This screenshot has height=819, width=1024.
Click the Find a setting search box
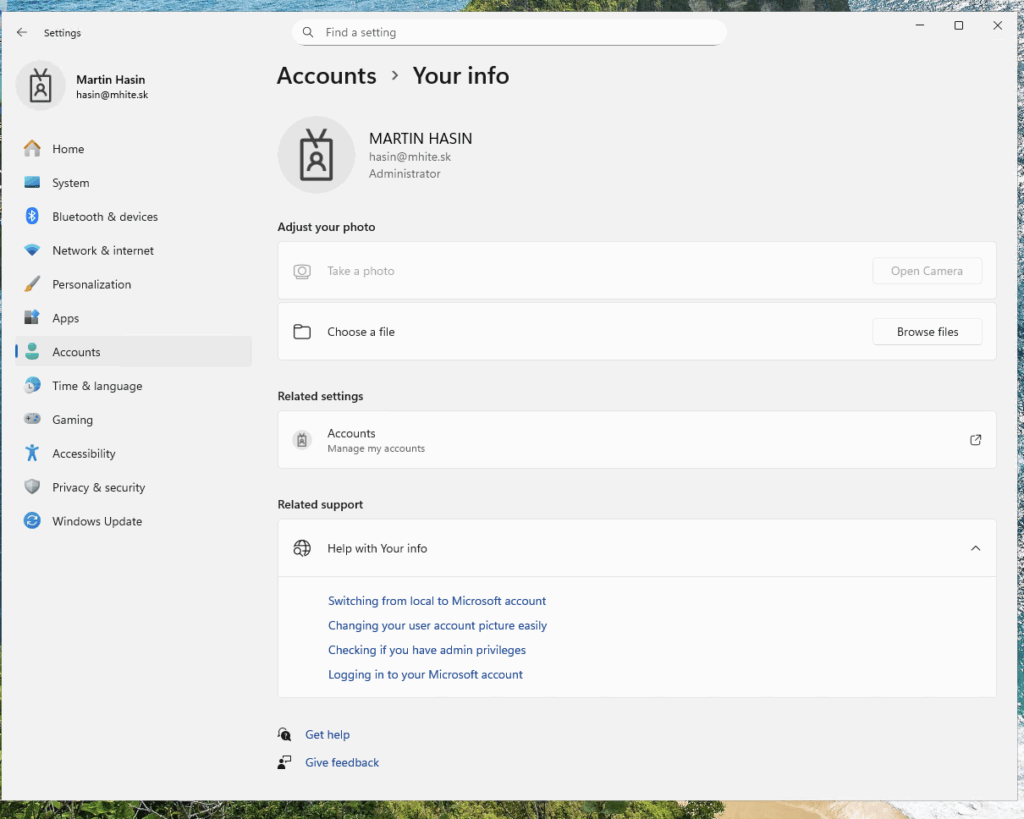510,33
